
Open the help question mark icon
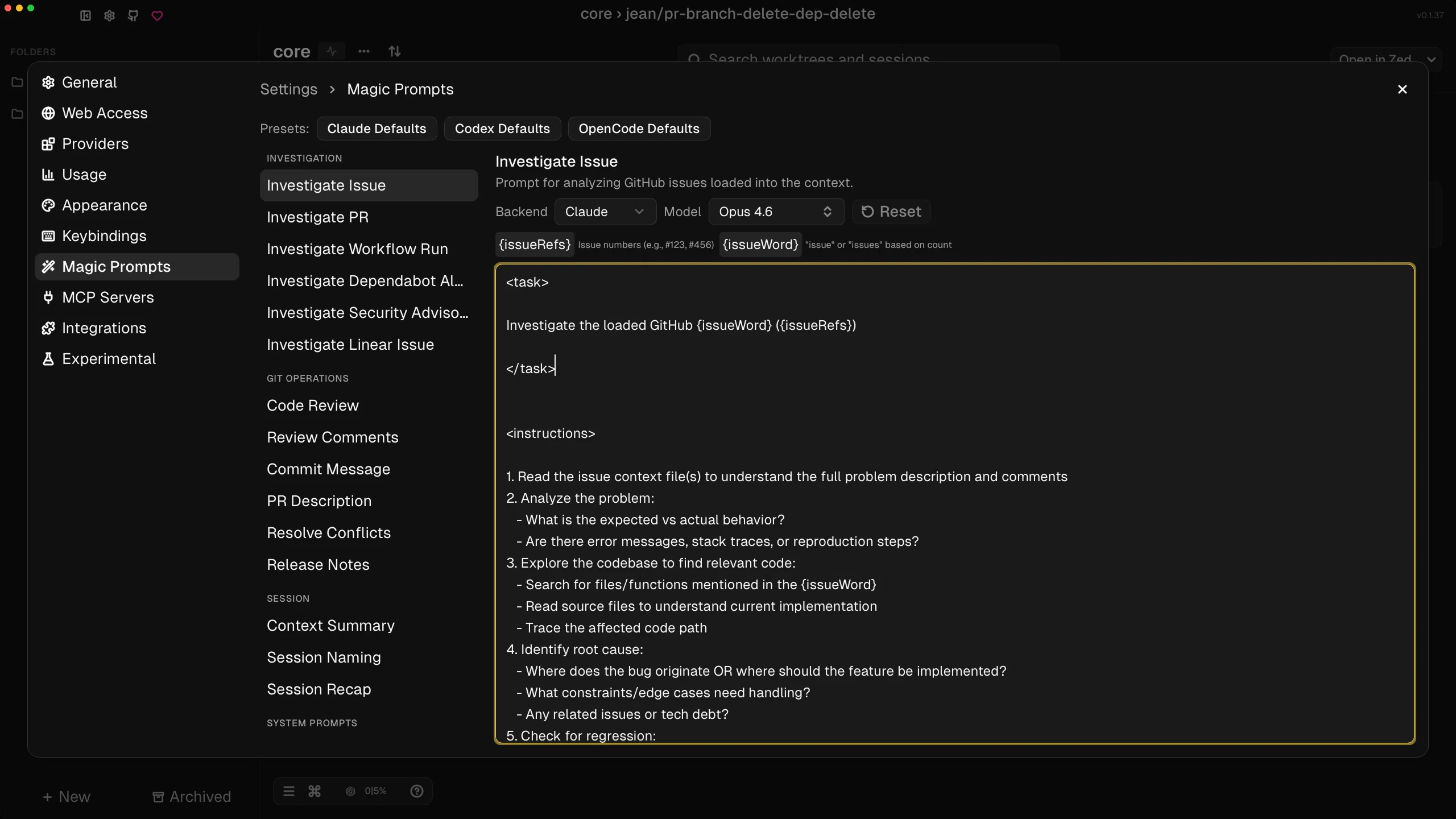417,791
